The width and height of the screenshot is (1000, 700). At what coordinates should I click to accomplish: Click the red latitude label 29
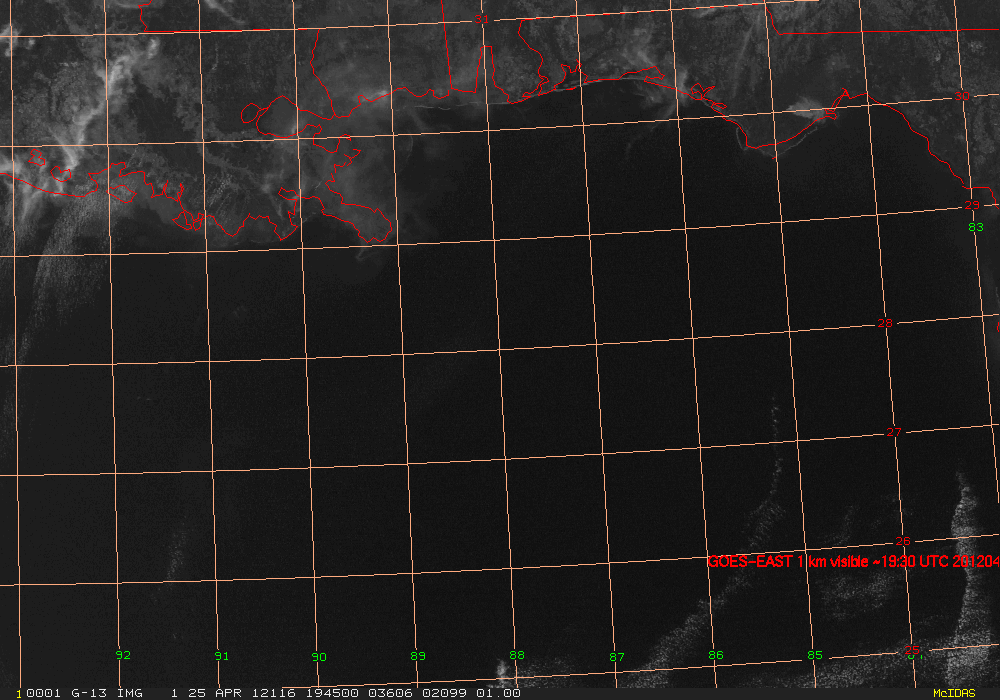point(972,205)
